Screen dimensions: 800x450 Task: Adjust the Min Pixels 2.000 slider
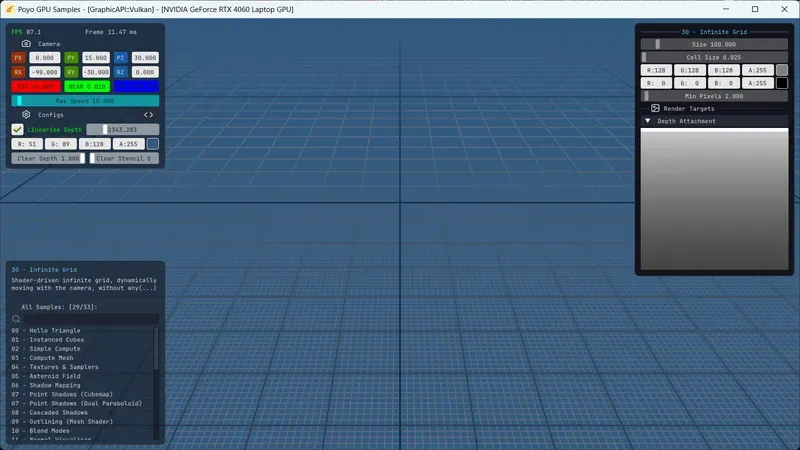714,96
